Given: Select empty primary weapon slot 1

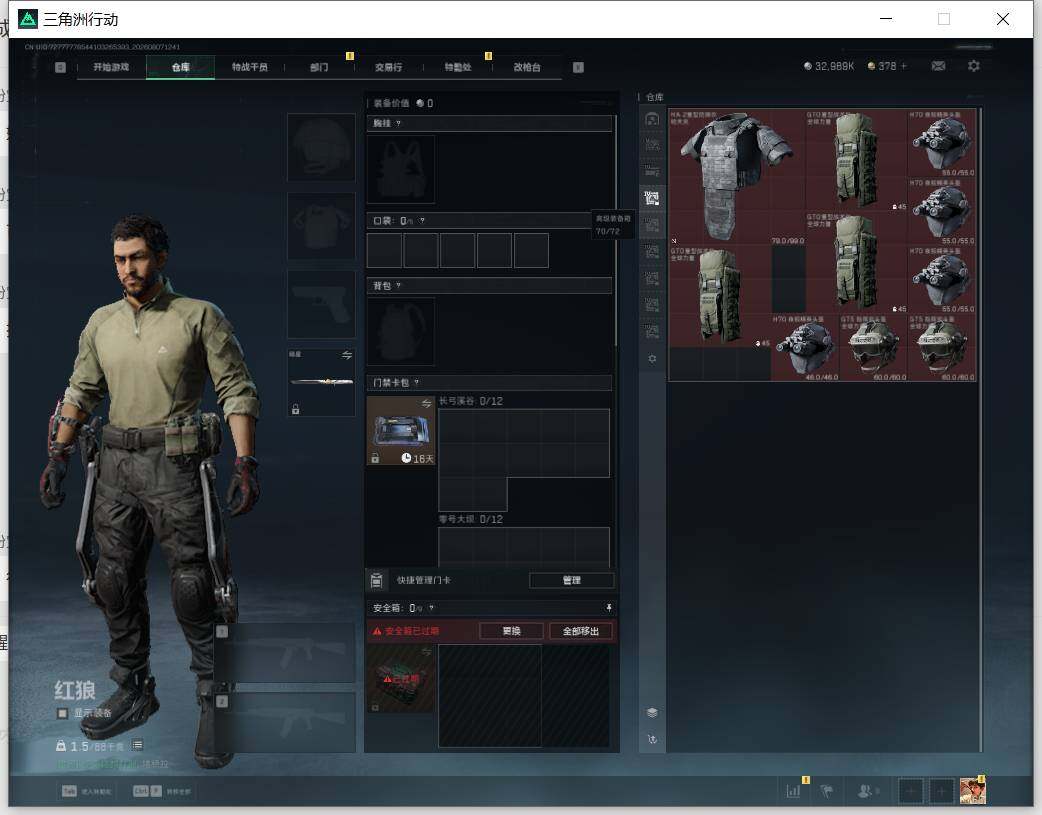Looking at the screenshot, I should coord(286,653).
